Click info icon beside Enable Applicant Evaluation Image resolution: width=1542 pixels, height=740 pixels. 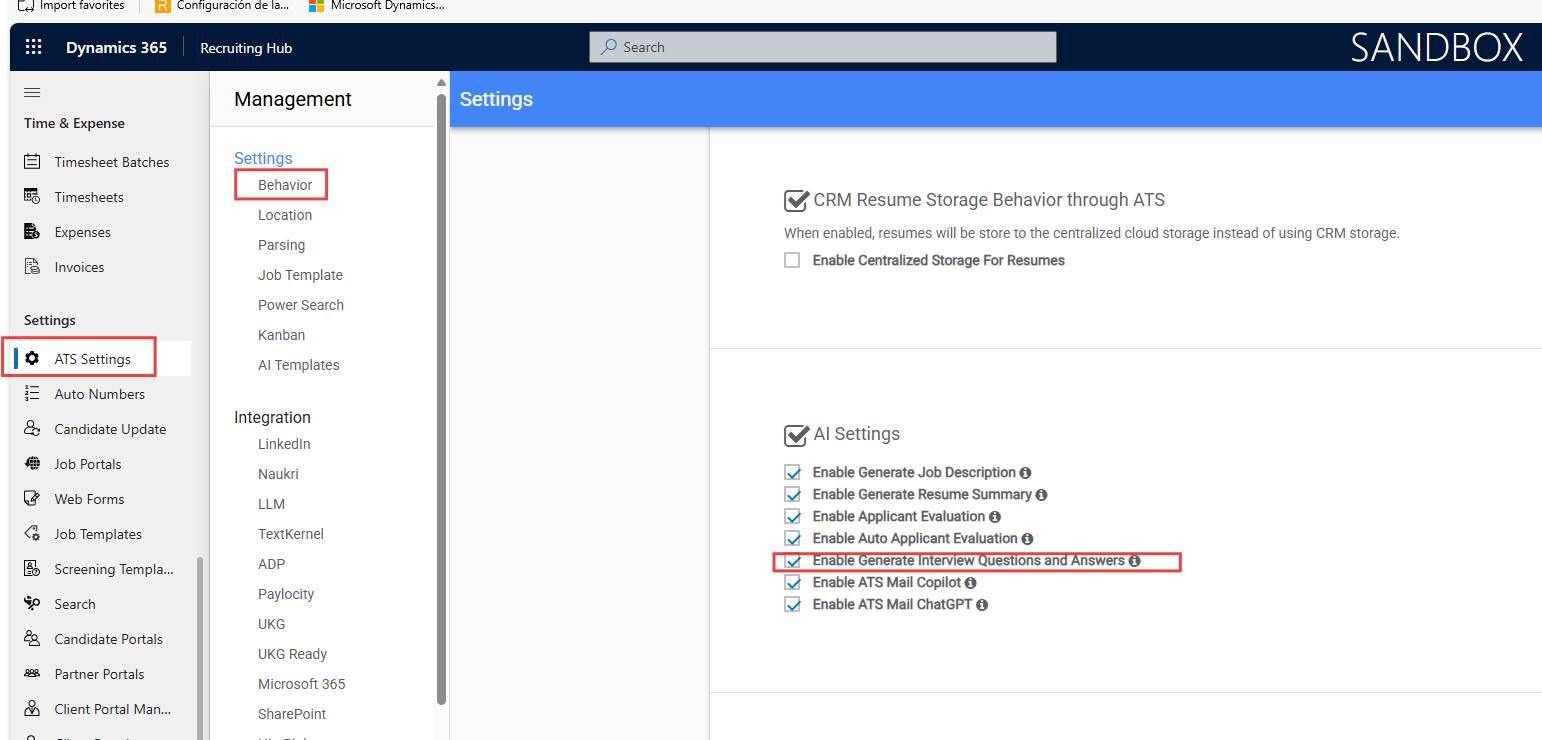(995, 517)
